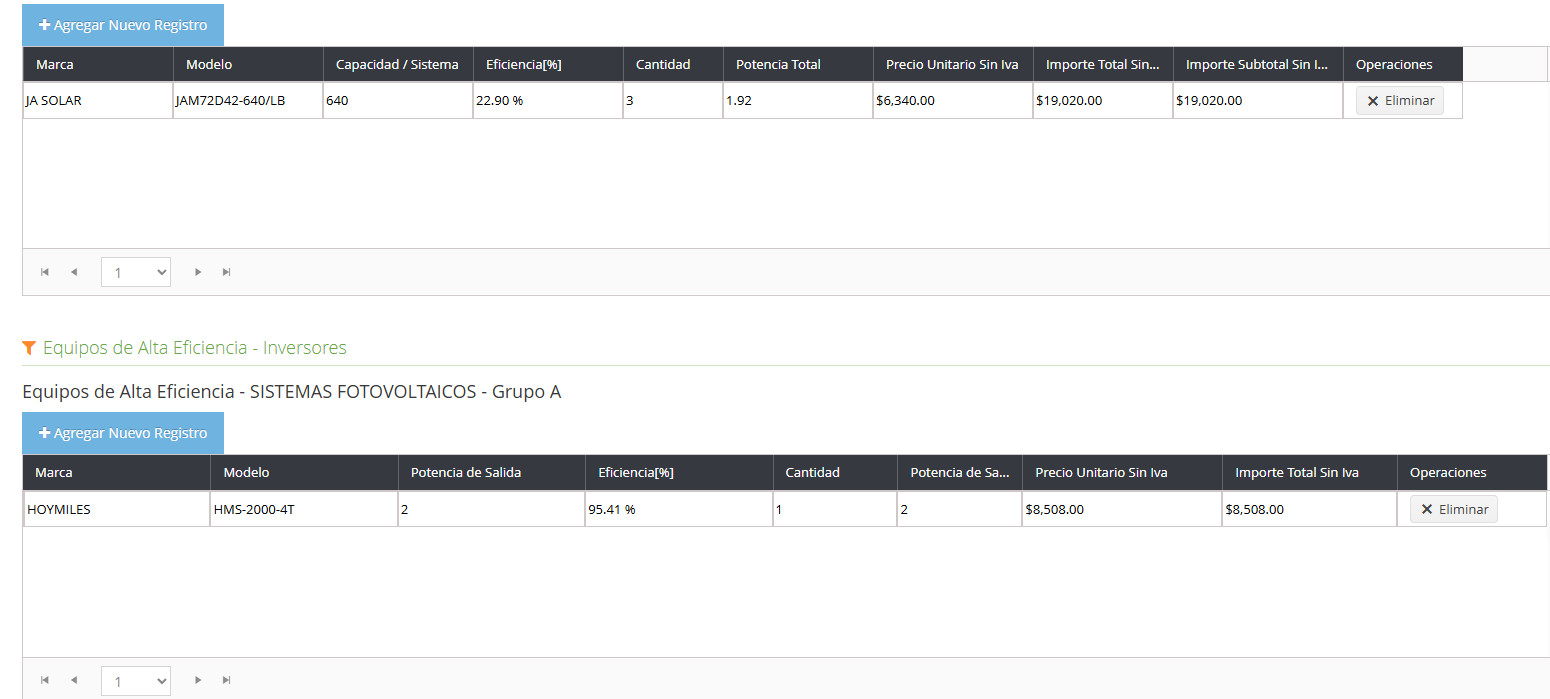Sort by Potencia de Salida column header
This screenshot has height=699, width=1550.
point(460,473)
